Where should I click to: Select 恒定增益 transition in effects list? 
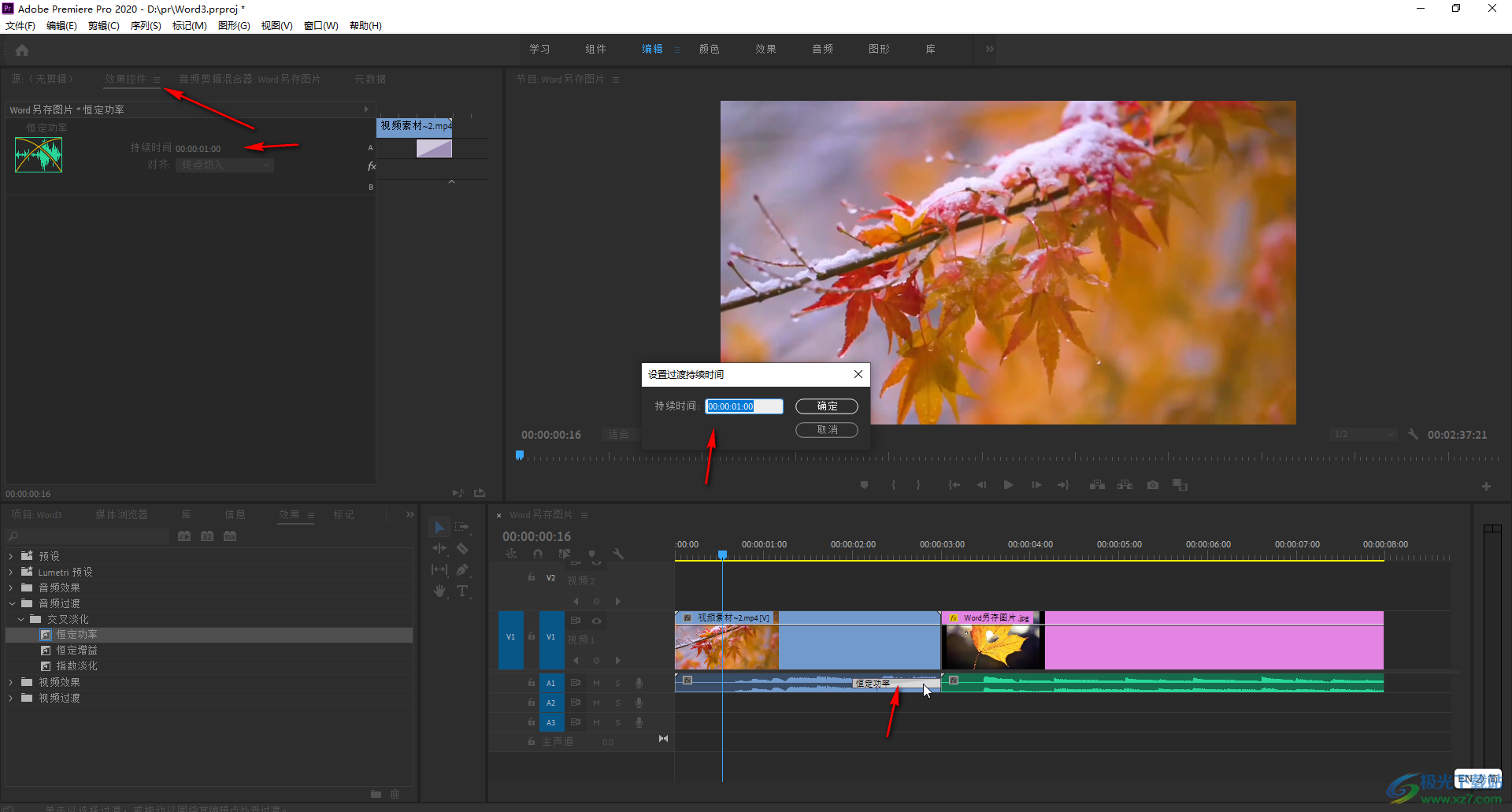point(76,651)
